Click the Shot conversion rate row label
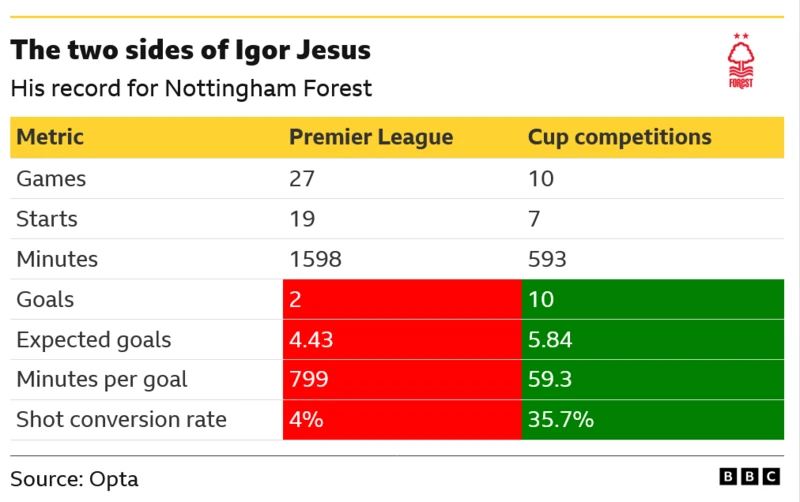 pos(121,419)
